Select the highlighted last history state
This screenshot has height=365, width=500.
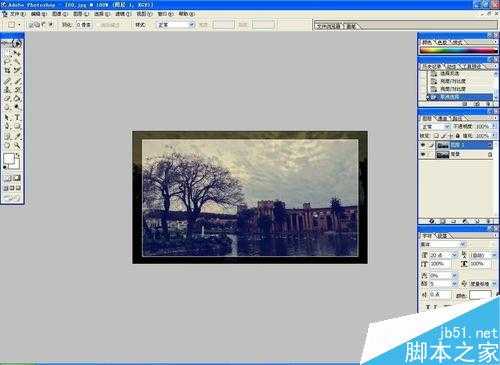[461, 97]
